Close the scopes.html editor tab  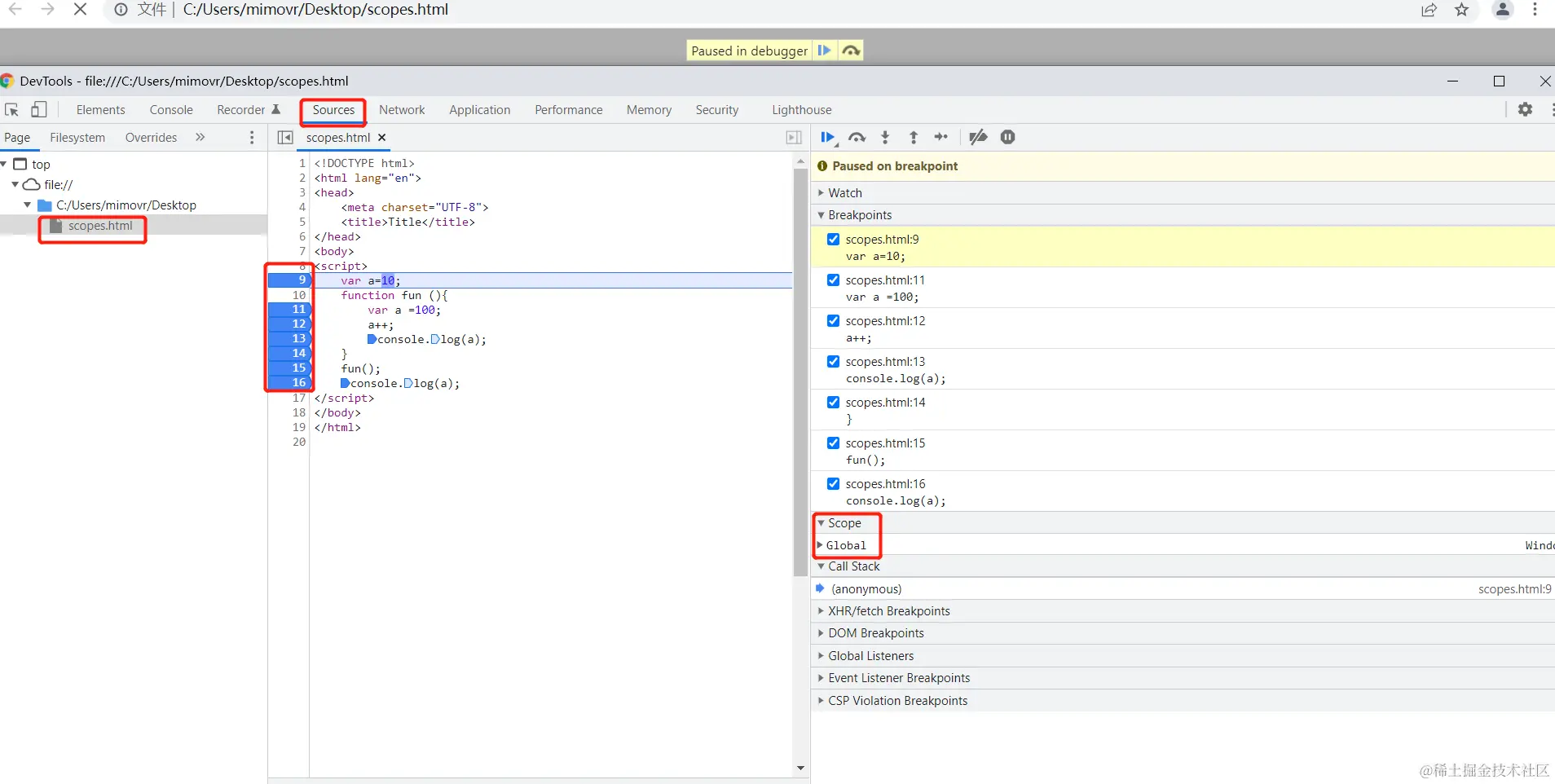[x=381, y=138]
